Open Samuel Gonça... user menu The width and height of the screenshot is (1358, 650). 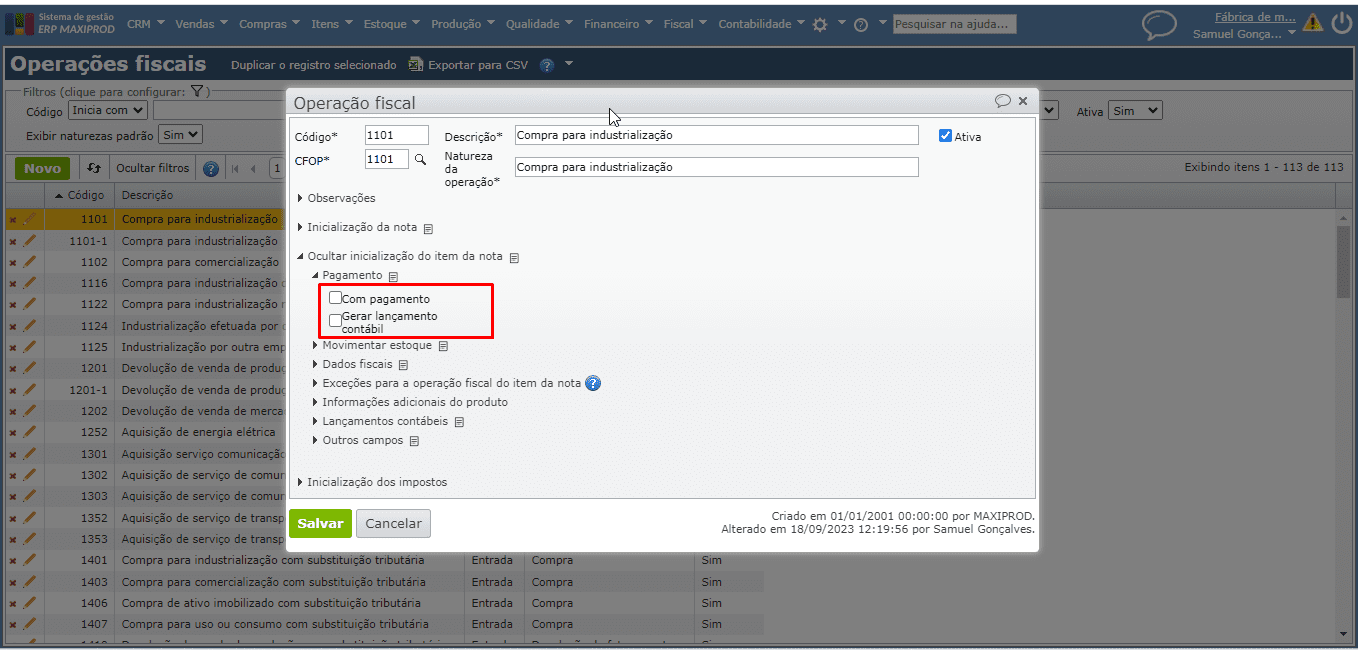pyautogui.click(x=1244, y=34)
